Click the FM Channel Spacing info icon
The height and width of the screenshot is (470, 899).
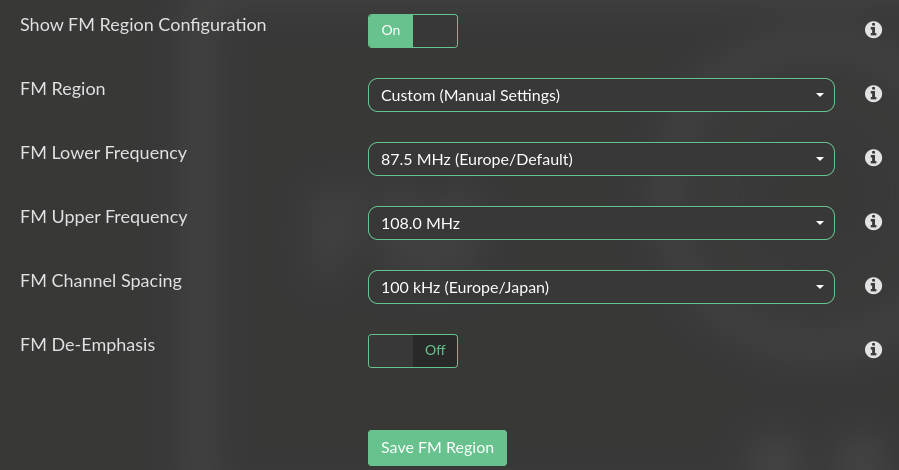(x=872, y=286)
